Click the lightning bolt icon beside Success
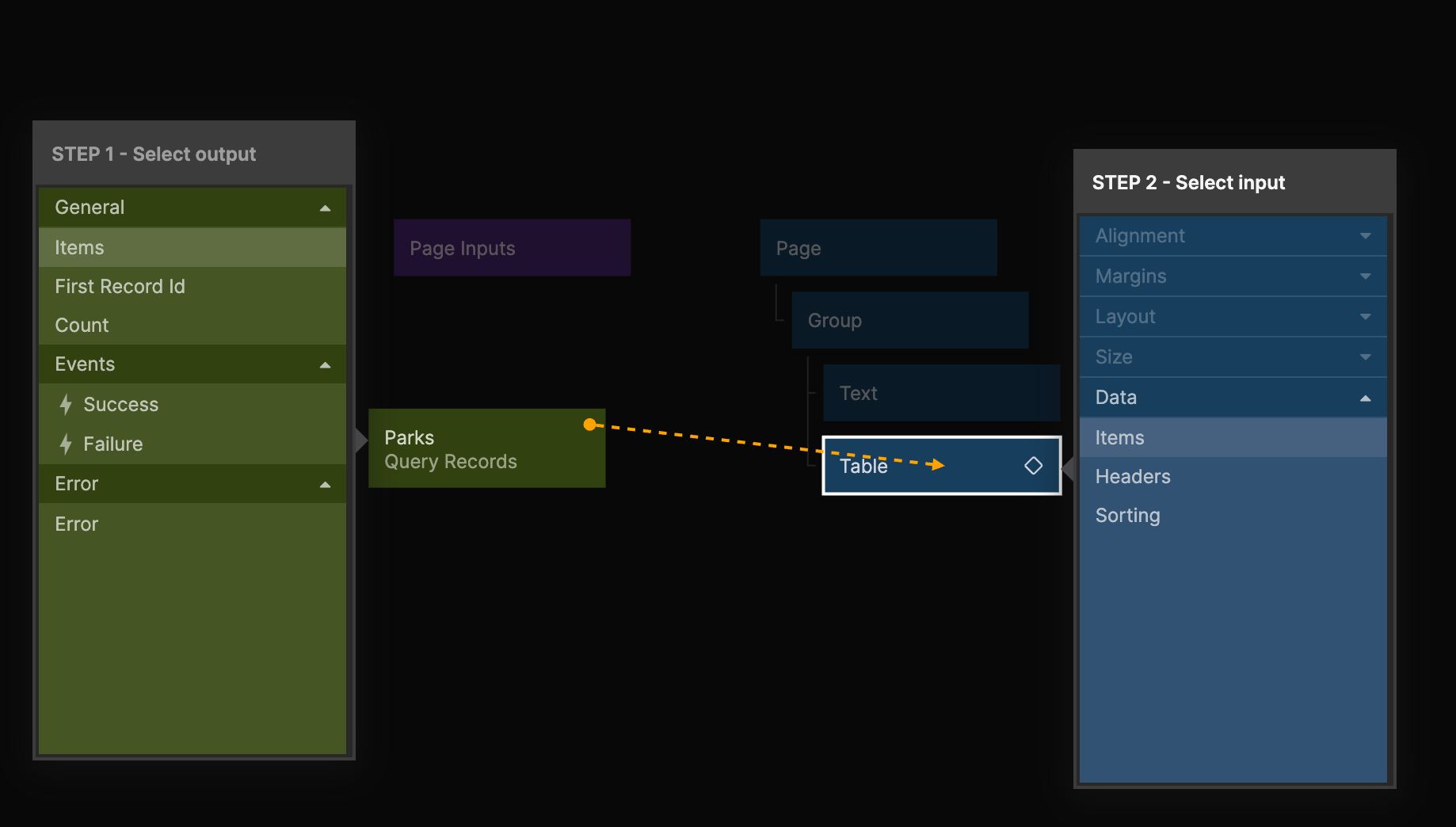The width and height of the screenshot is (1456, 827). point(66,405)
